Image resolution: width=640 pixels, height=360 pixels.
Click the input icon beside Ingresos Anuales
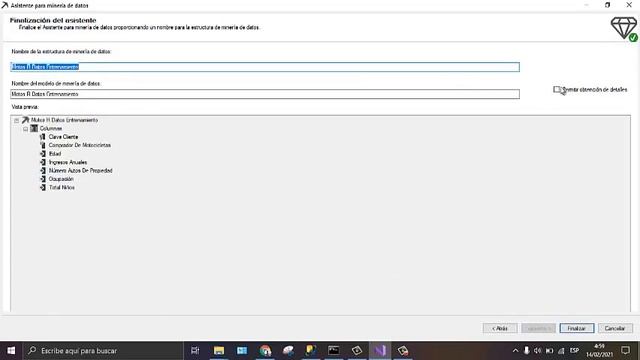tap(43, 162)
